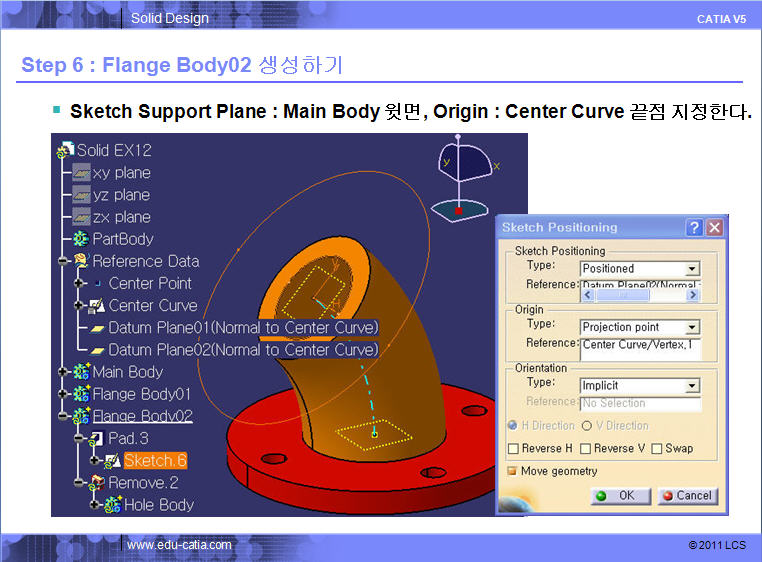Check the Swap option

click(657, 449)
